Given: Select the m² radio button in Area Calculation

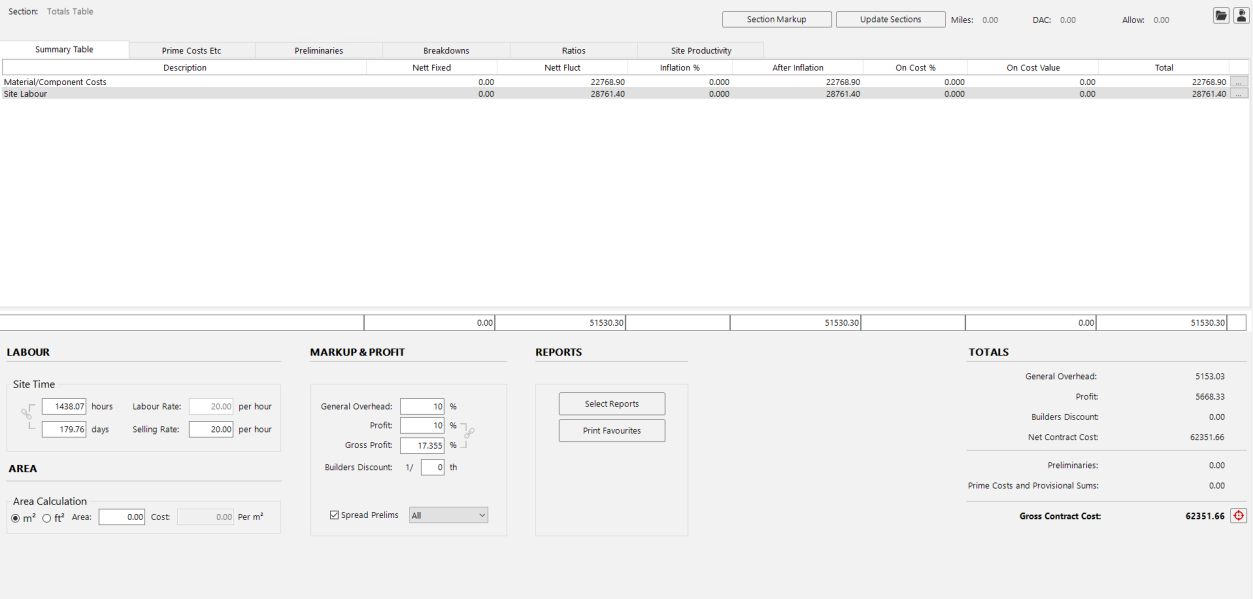Looking at the screenshot, I should pyautogui.click(x=15, y=517).
